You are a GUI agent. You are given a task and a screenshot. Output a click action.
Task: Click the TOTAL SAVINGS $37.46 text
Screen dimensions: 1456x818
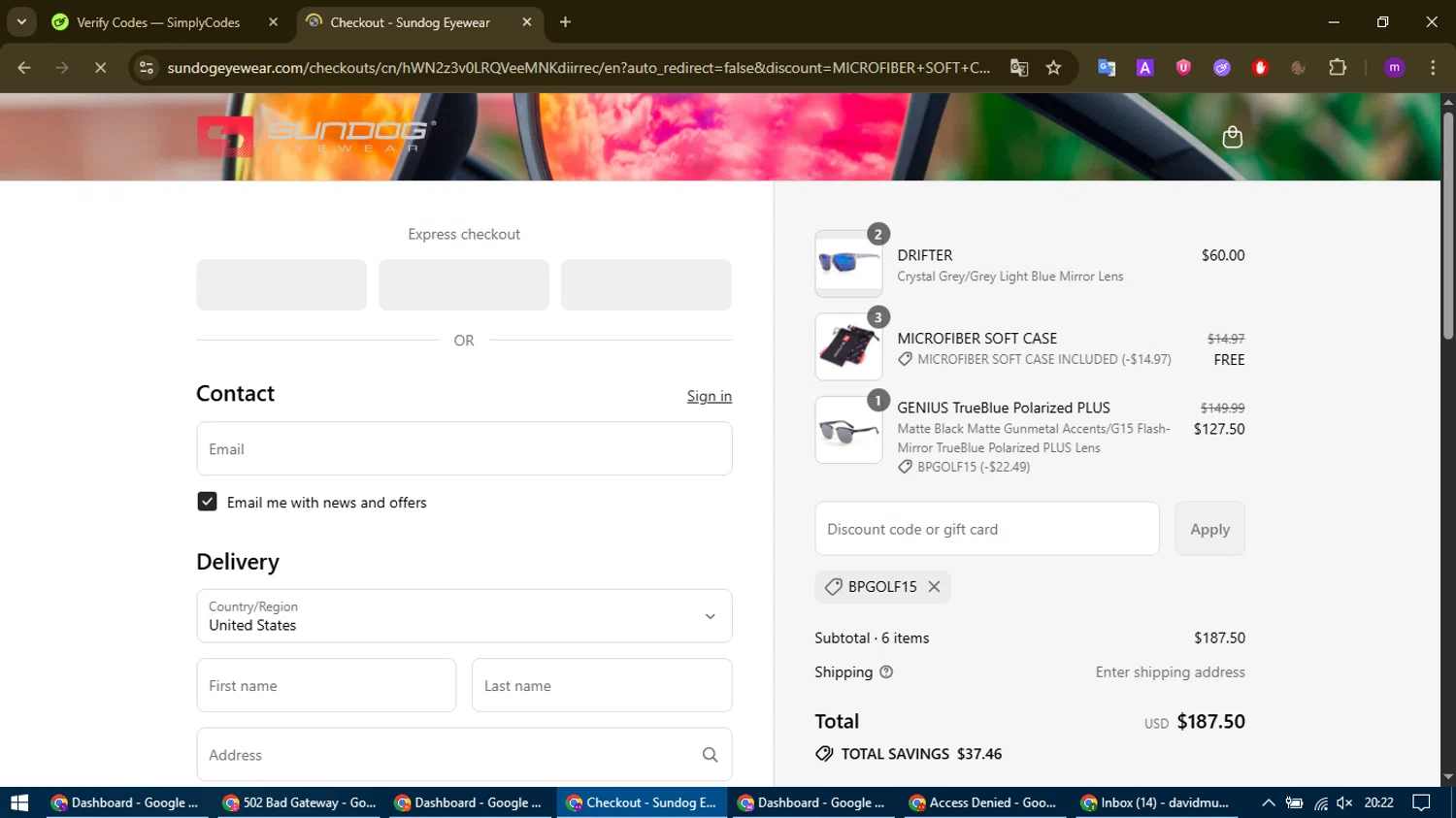pos(921,754)
